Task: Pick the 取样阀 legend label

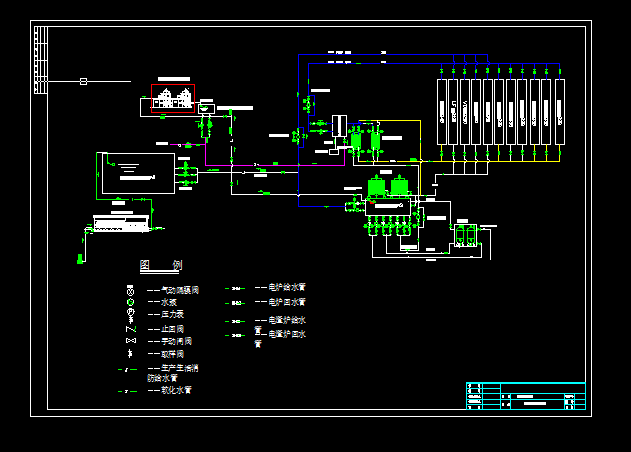Action: pos(173,354)
